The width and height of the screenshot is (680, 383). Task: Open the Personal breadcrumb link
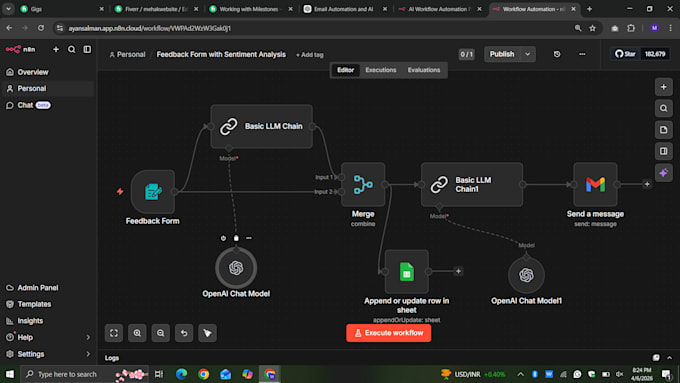(127, 55)
